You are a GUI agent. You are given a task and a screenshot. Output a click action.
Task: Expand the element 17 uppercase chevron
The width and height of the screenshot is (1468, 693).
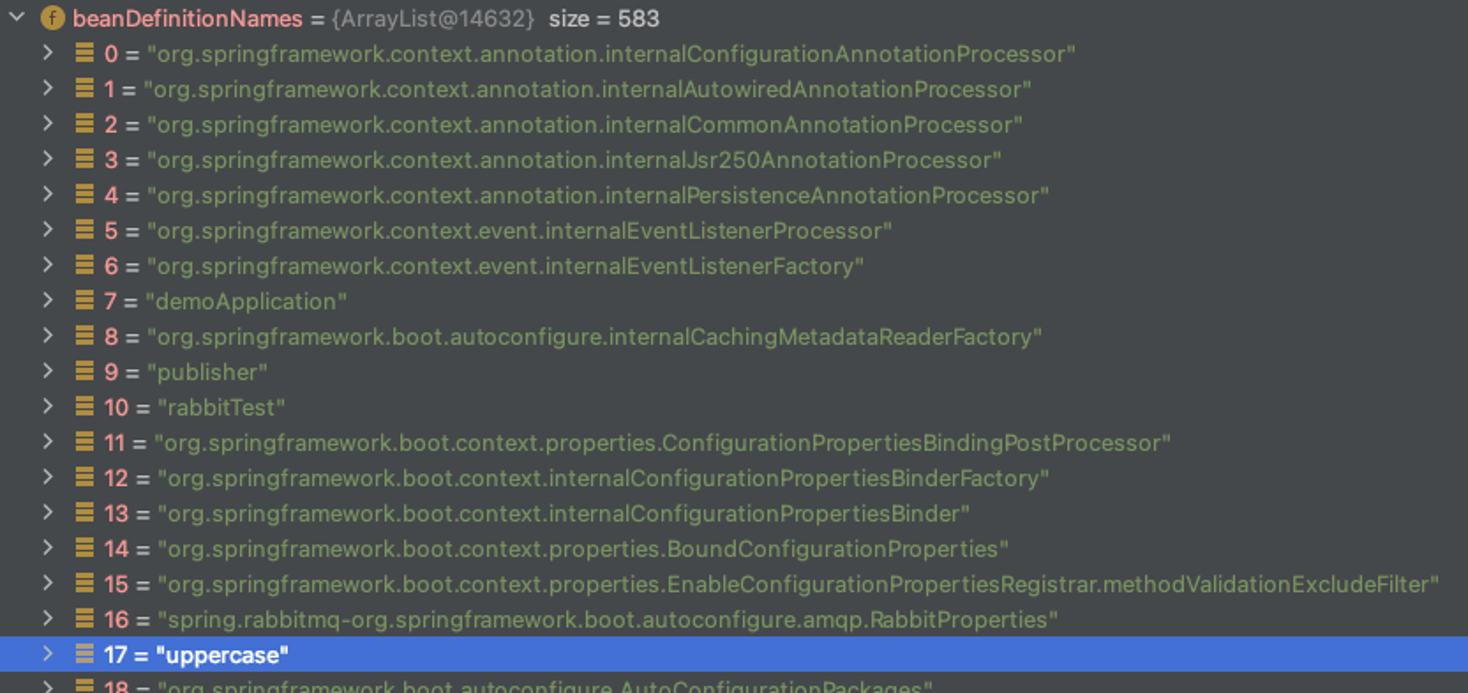pos(48,654)
